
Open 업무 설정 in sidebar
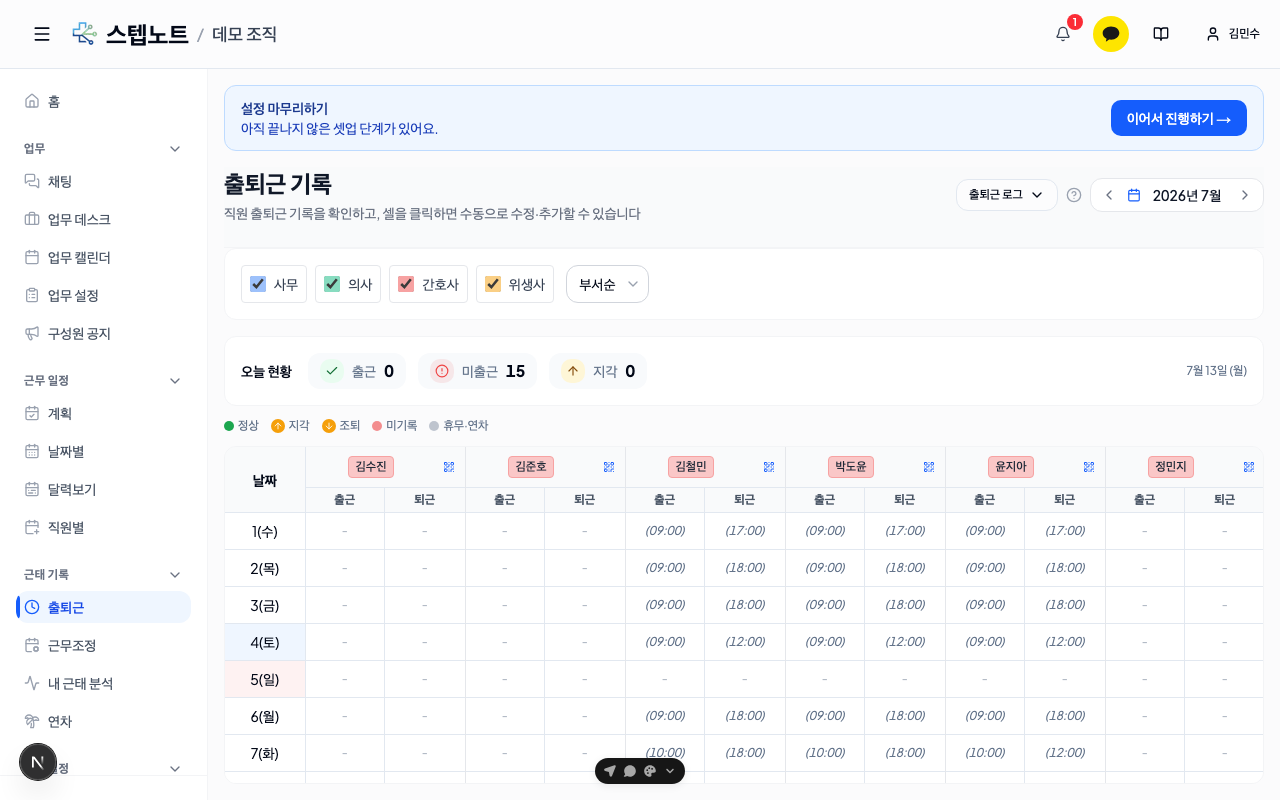pyautogui.click(x=103, y=296)
